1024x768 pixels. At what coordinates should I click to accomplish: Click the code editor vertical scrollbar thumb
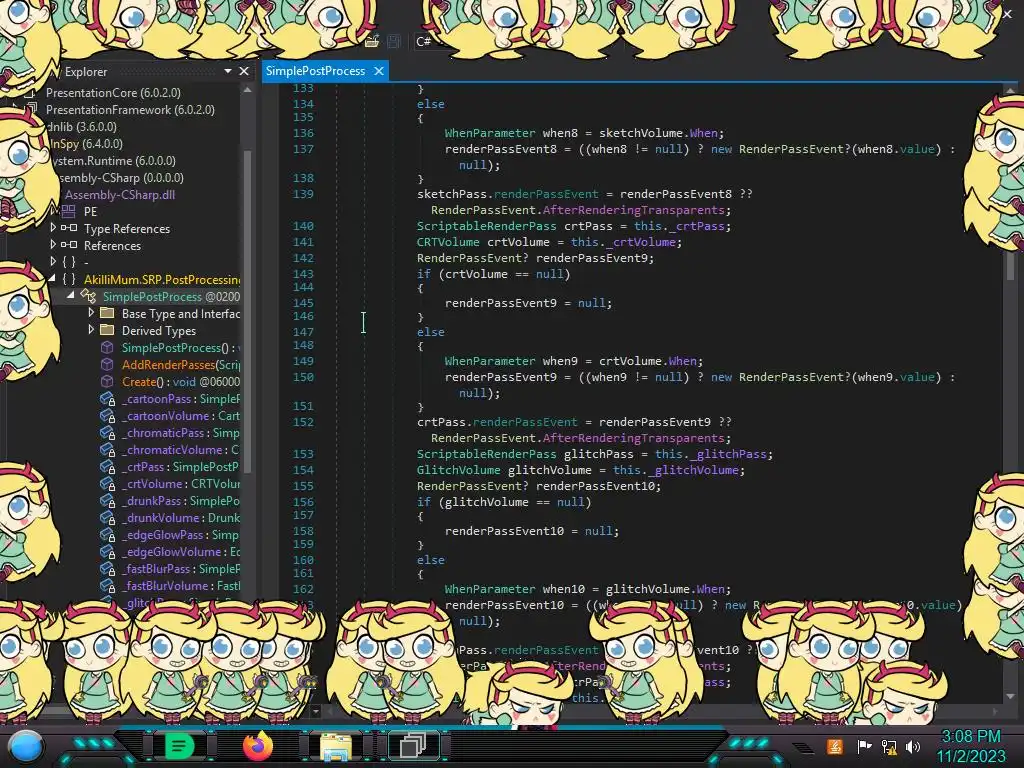tap(1010, 264)
